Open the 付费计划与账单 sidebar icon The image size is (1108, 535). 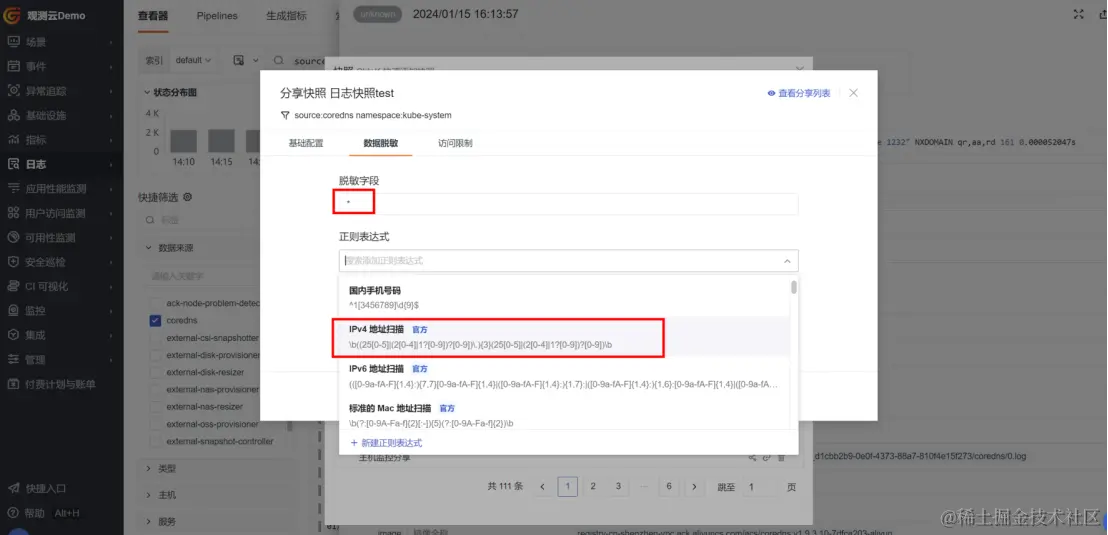pos(13,384)
